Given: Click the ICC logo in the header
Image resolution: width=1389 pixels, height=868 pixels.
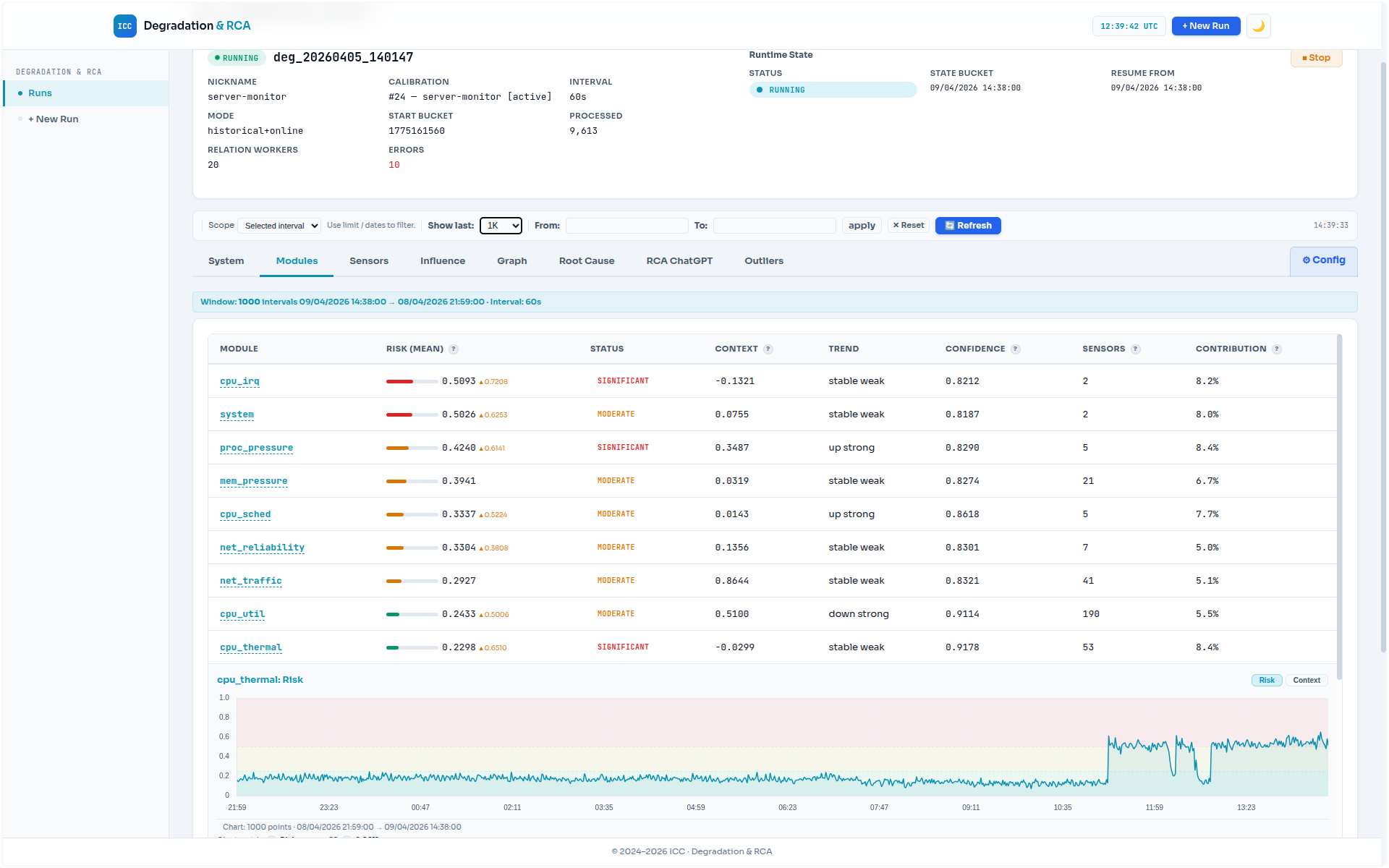Looking at the screenshot, I should point(124,25).
